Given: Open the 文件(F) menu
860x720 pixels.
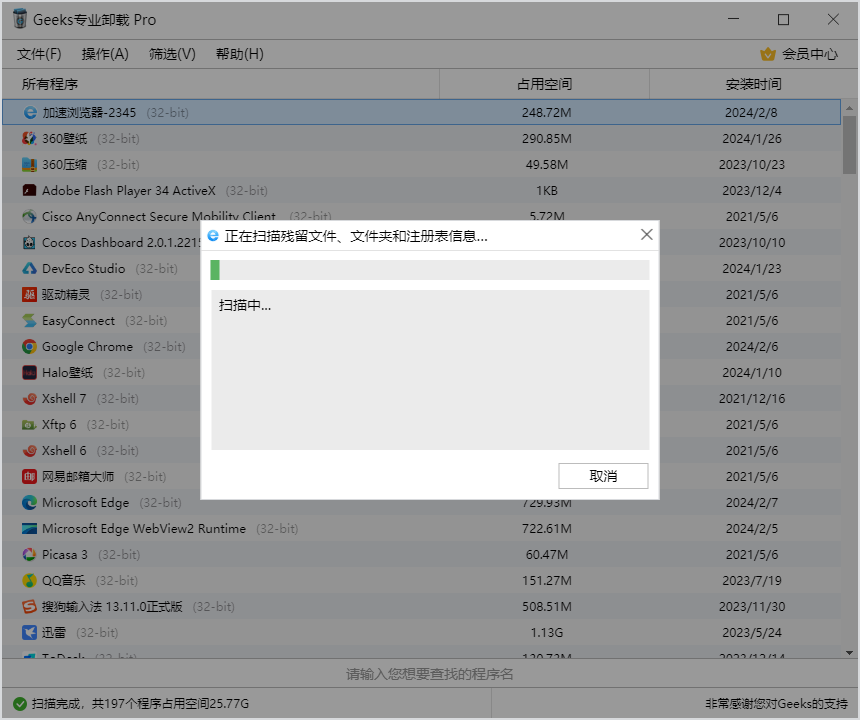Looking at the screenshot, I should (39, 54).
